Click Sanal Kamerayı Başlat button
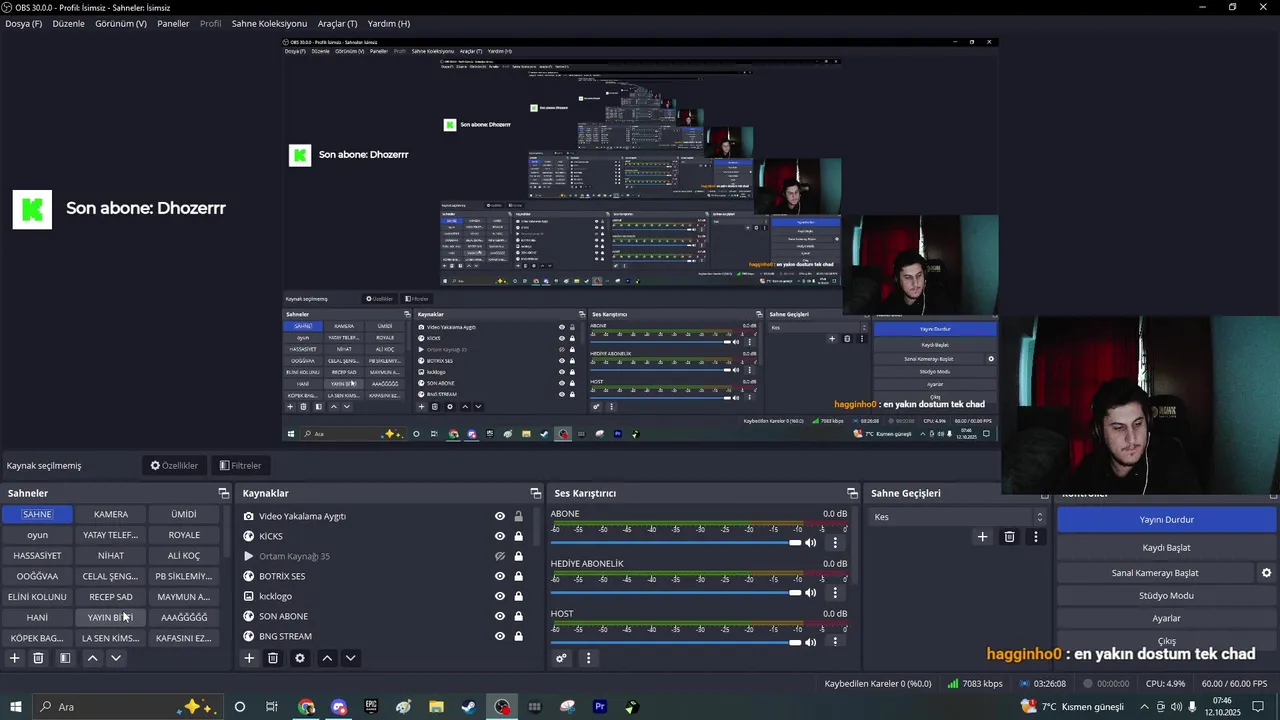 click(x=1155, y=573)
